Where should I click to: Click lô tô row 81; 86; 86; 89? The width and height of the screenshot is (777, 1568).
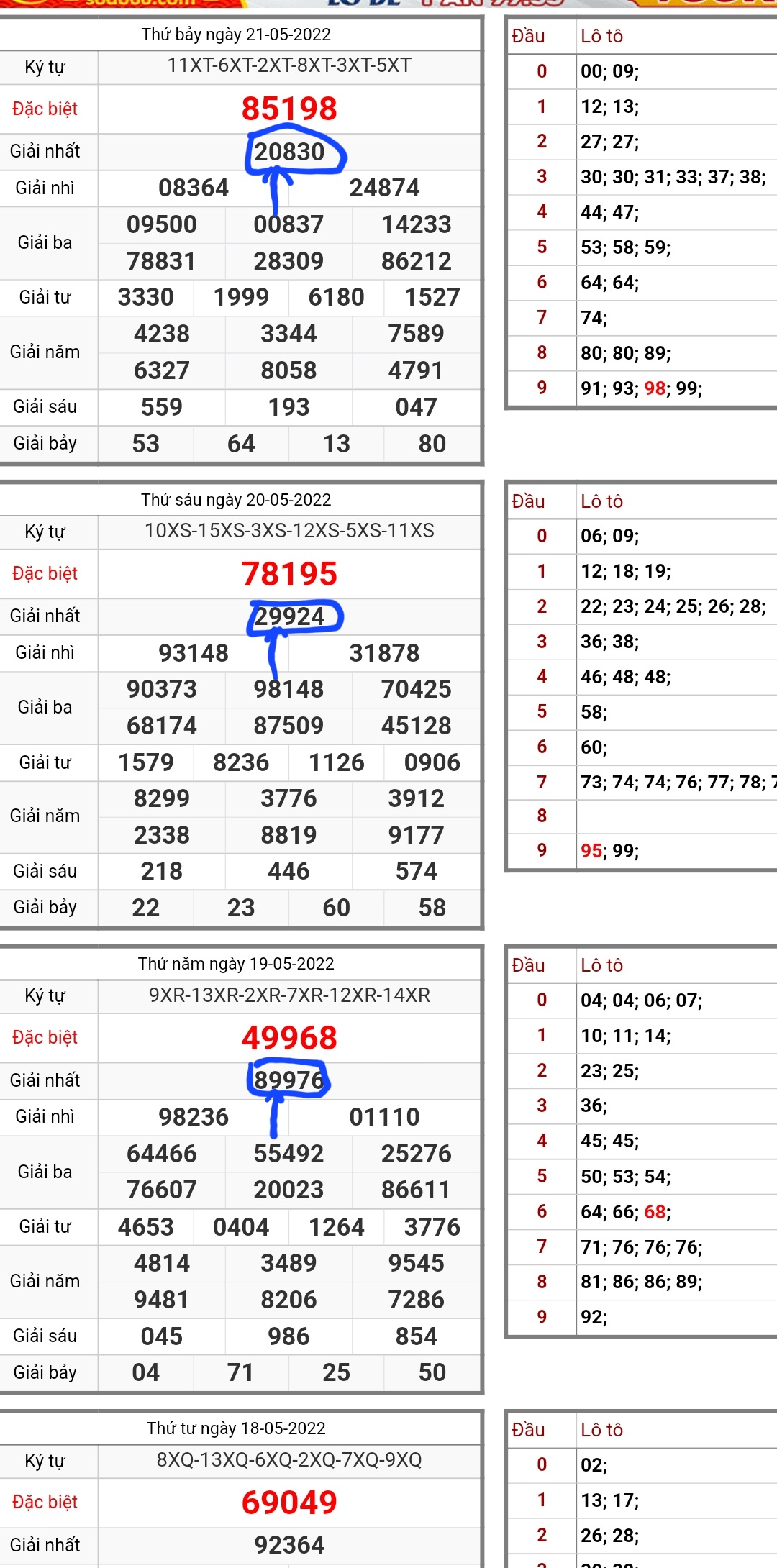642,1282
